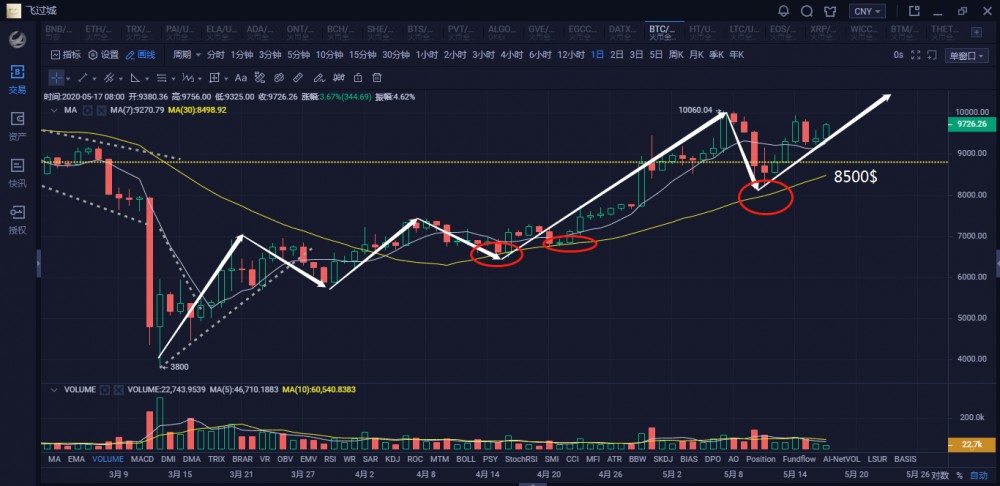Switch to the ETH/ pair tab

[102, 32]
